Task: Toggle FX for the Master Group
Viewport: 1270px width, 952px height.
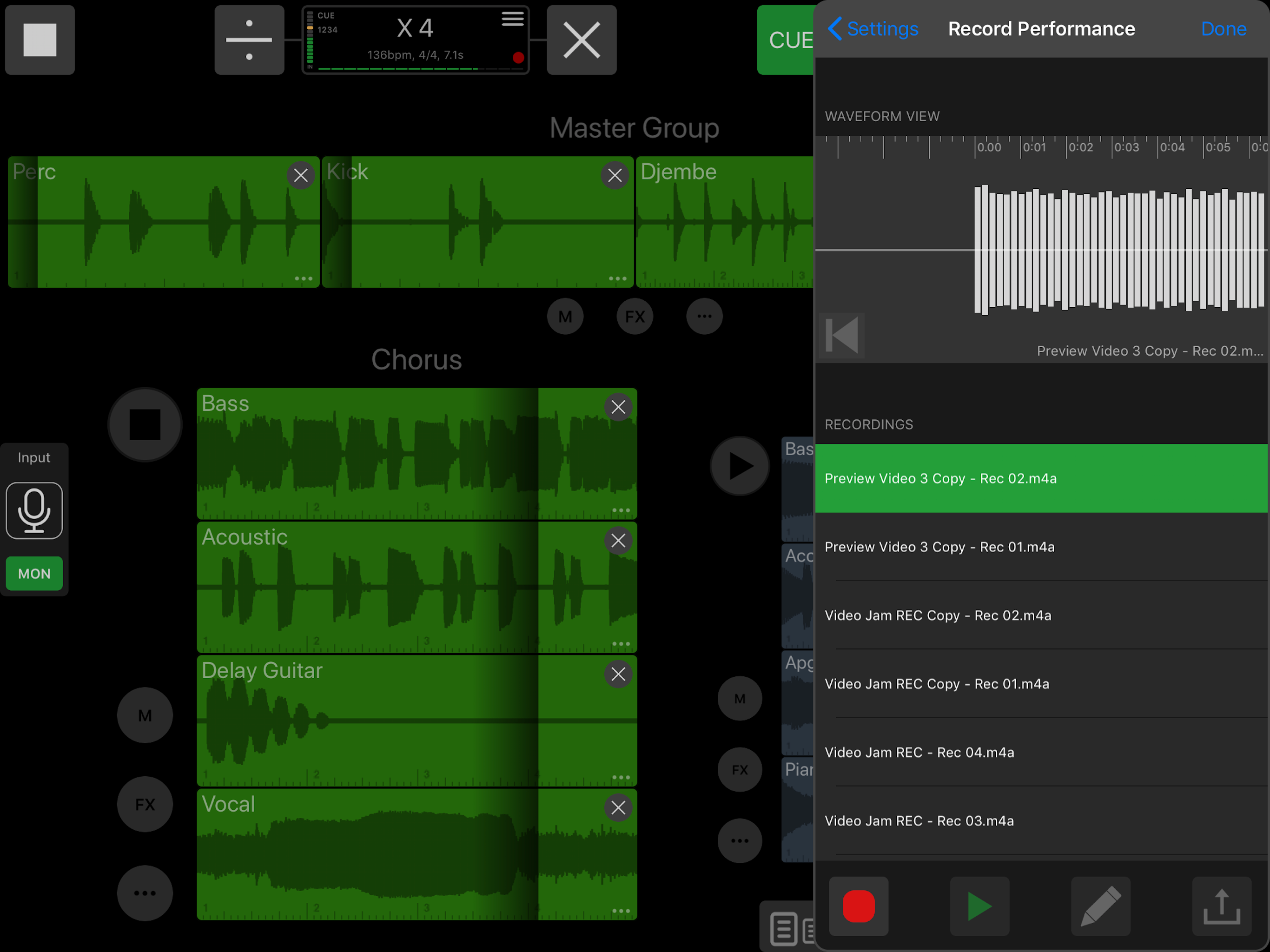Action: (x=635, y=316)
